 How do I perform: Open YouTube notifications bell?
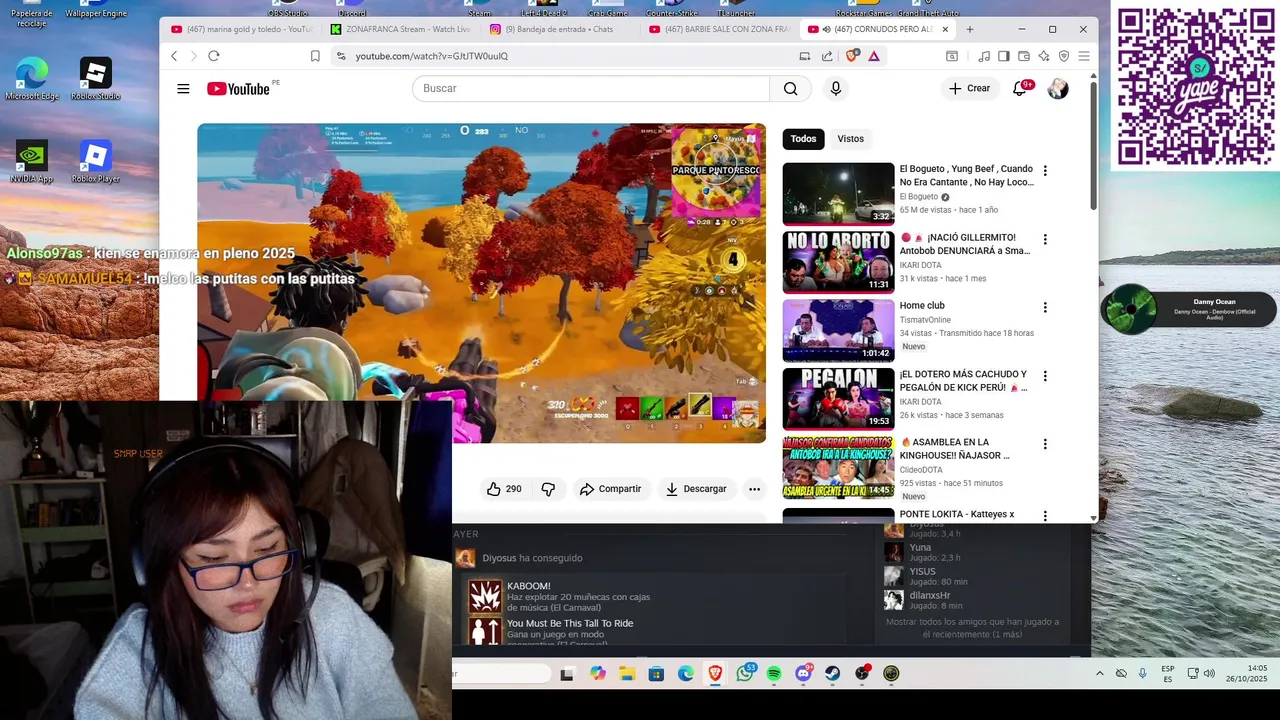click(x=1020, y=89)
